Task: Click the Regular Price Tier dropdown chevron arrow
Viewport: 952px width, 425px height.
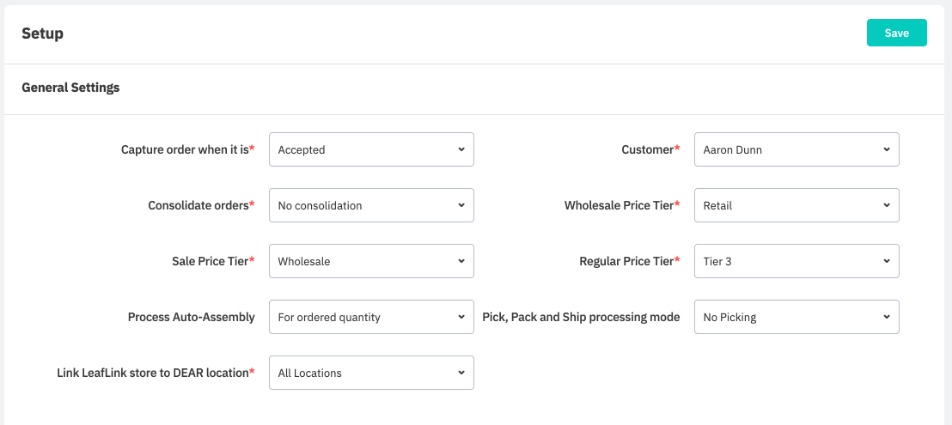Action: pyautogui.click(x=886, y=261)
